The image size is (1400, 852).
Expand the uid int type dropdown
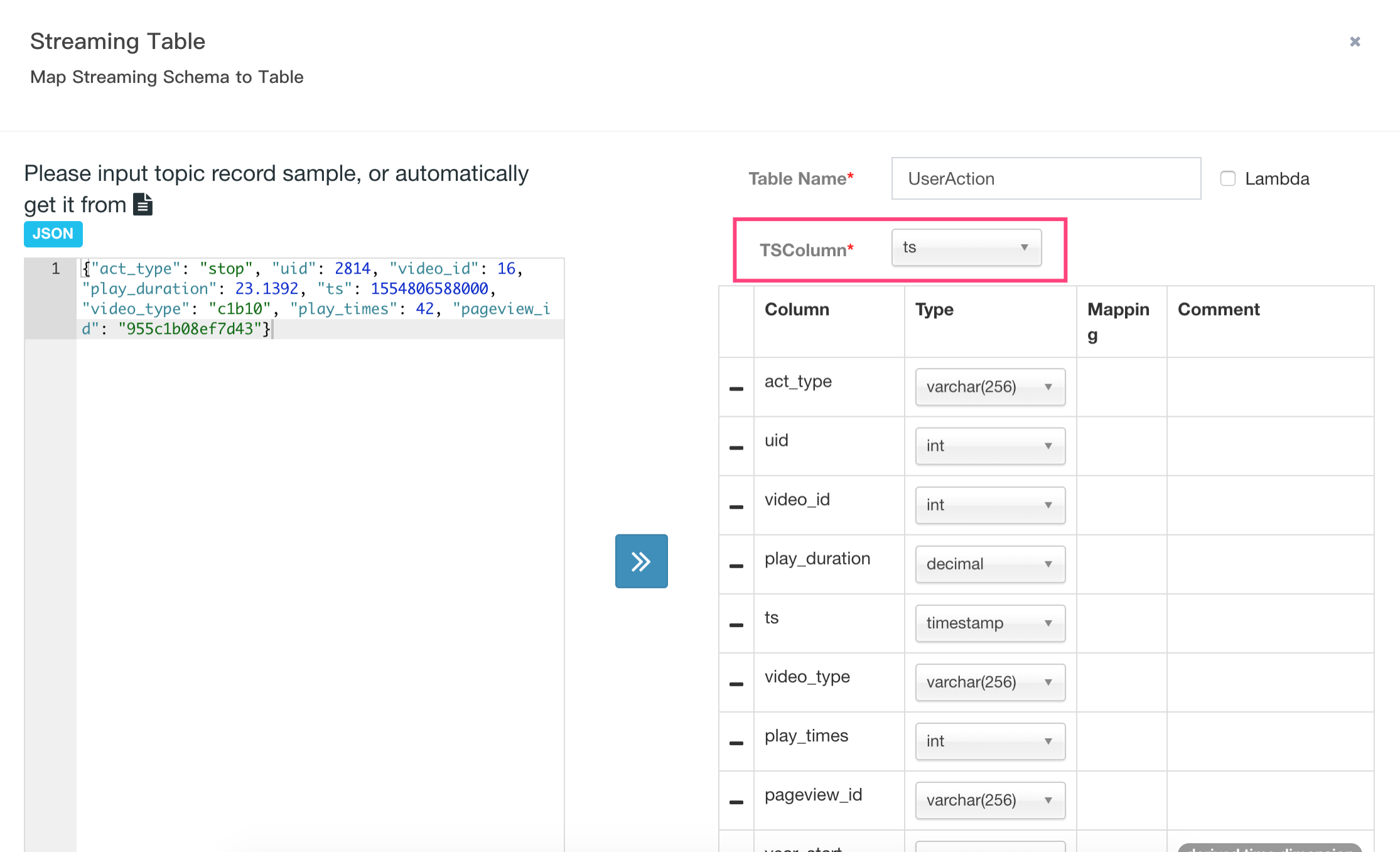[x=990, y=446]
